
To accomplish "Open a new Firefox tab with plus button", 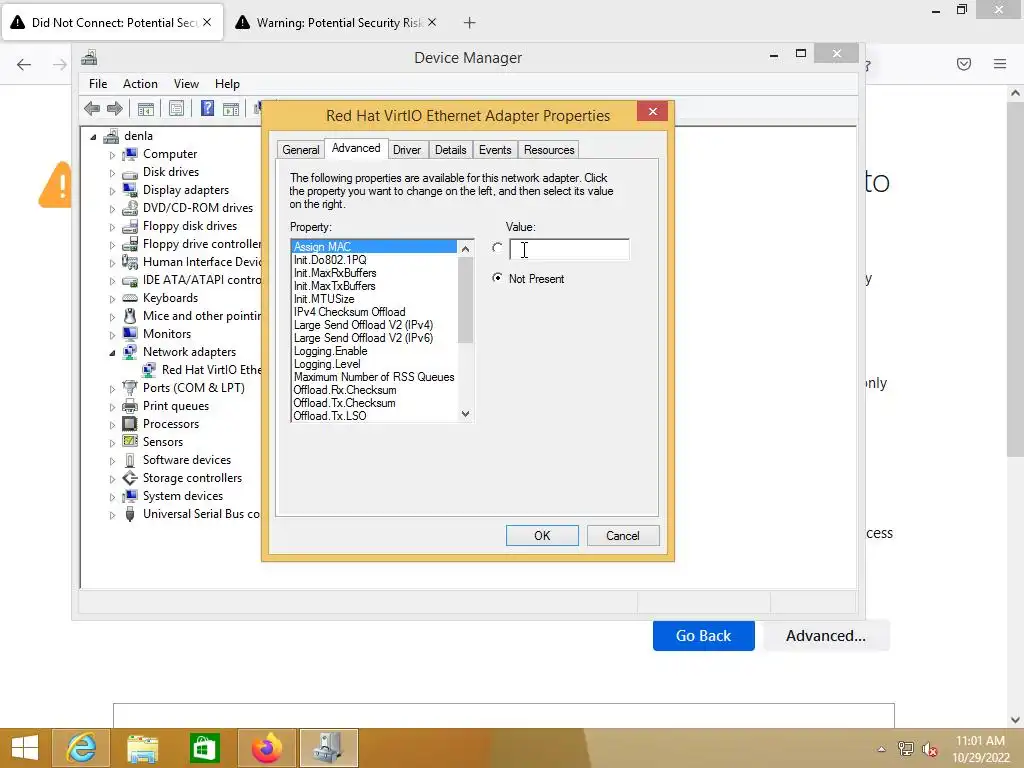I will [469, 23].
